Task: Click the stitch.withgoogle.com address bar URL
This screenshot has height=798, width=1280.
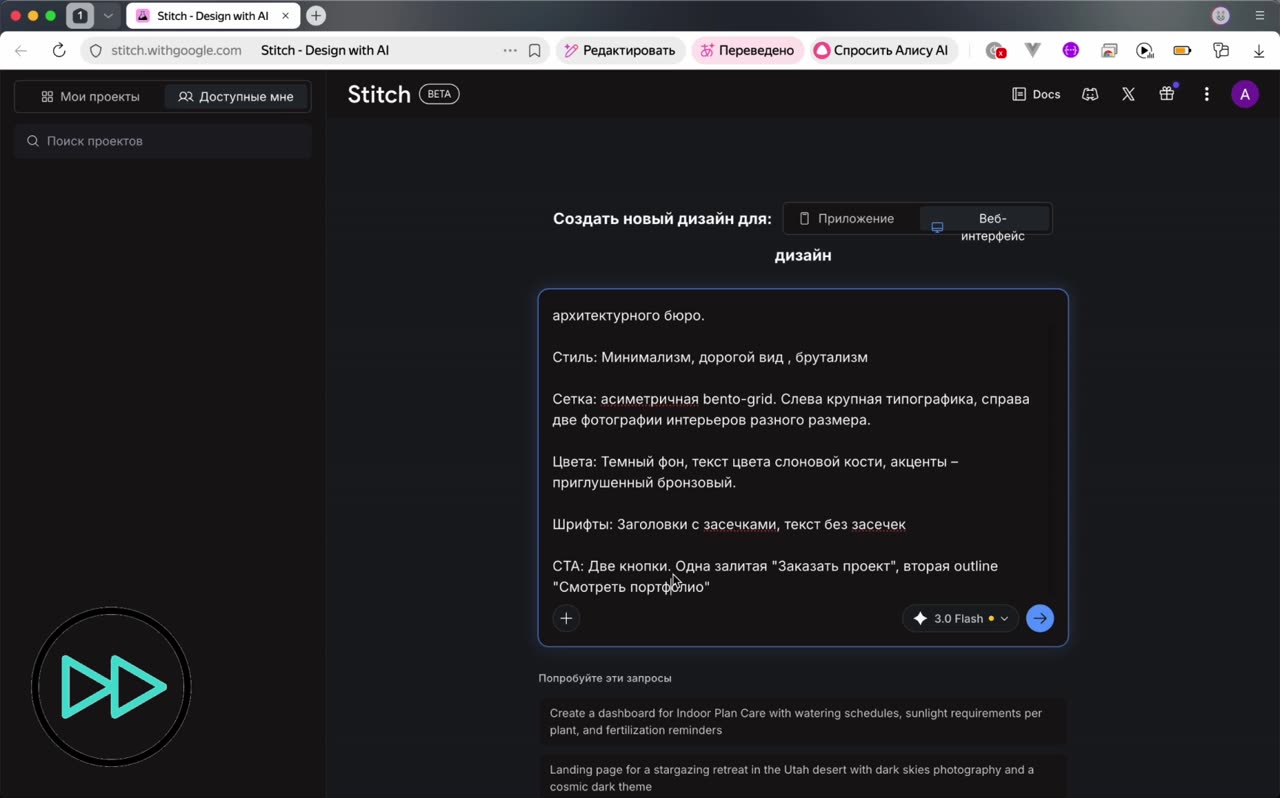Action: click(x=176, y=50)
